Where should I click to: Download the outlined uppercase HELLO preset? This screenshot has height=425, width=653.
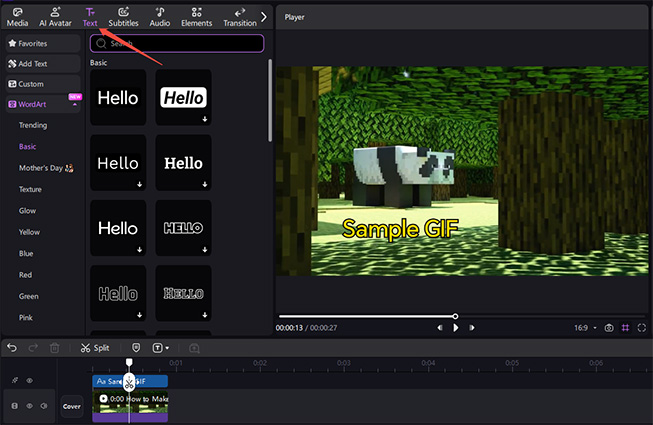tap(205, 250)
